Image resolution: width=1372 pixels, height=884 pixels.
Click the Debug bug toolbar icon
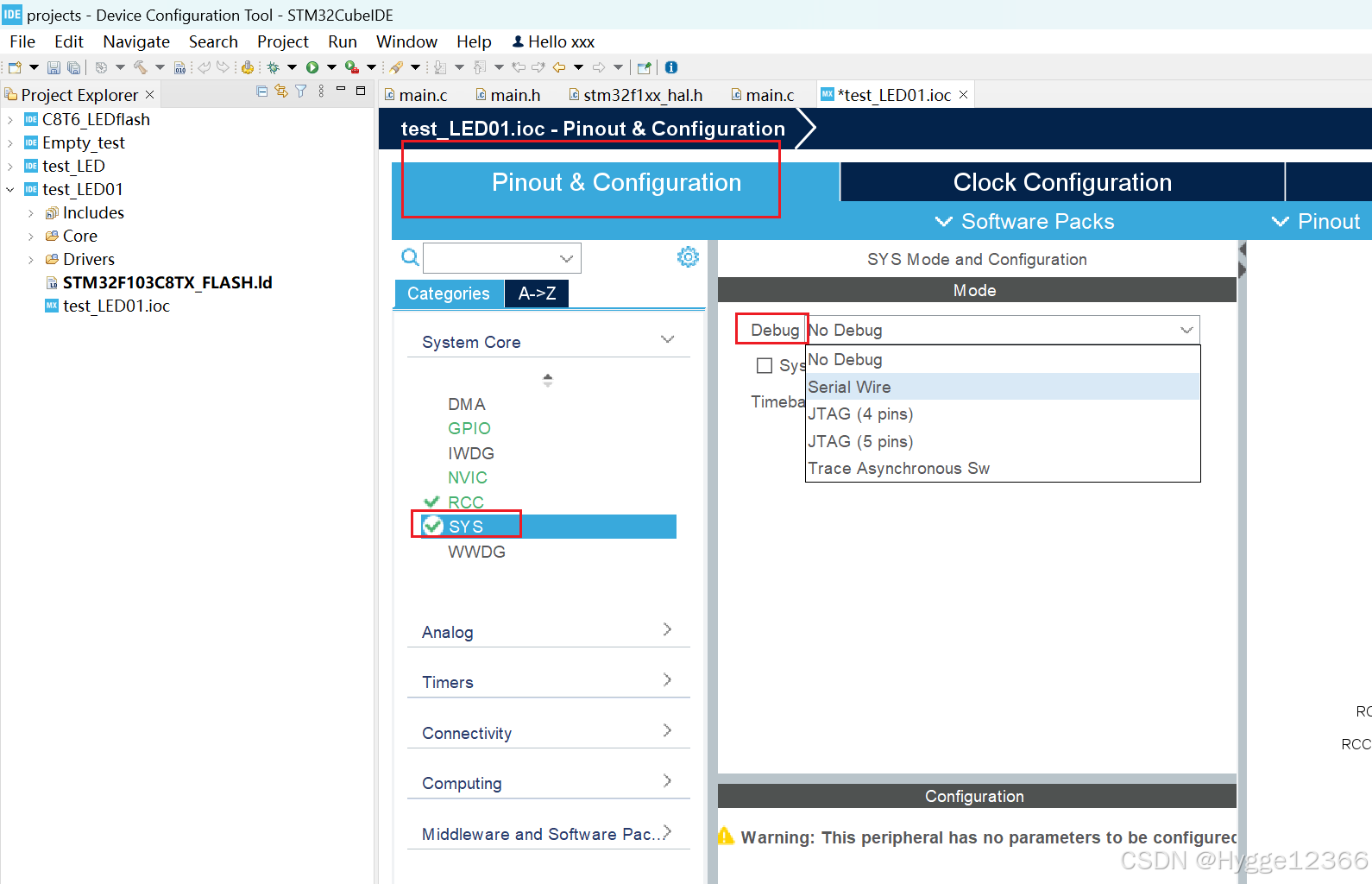274,67
